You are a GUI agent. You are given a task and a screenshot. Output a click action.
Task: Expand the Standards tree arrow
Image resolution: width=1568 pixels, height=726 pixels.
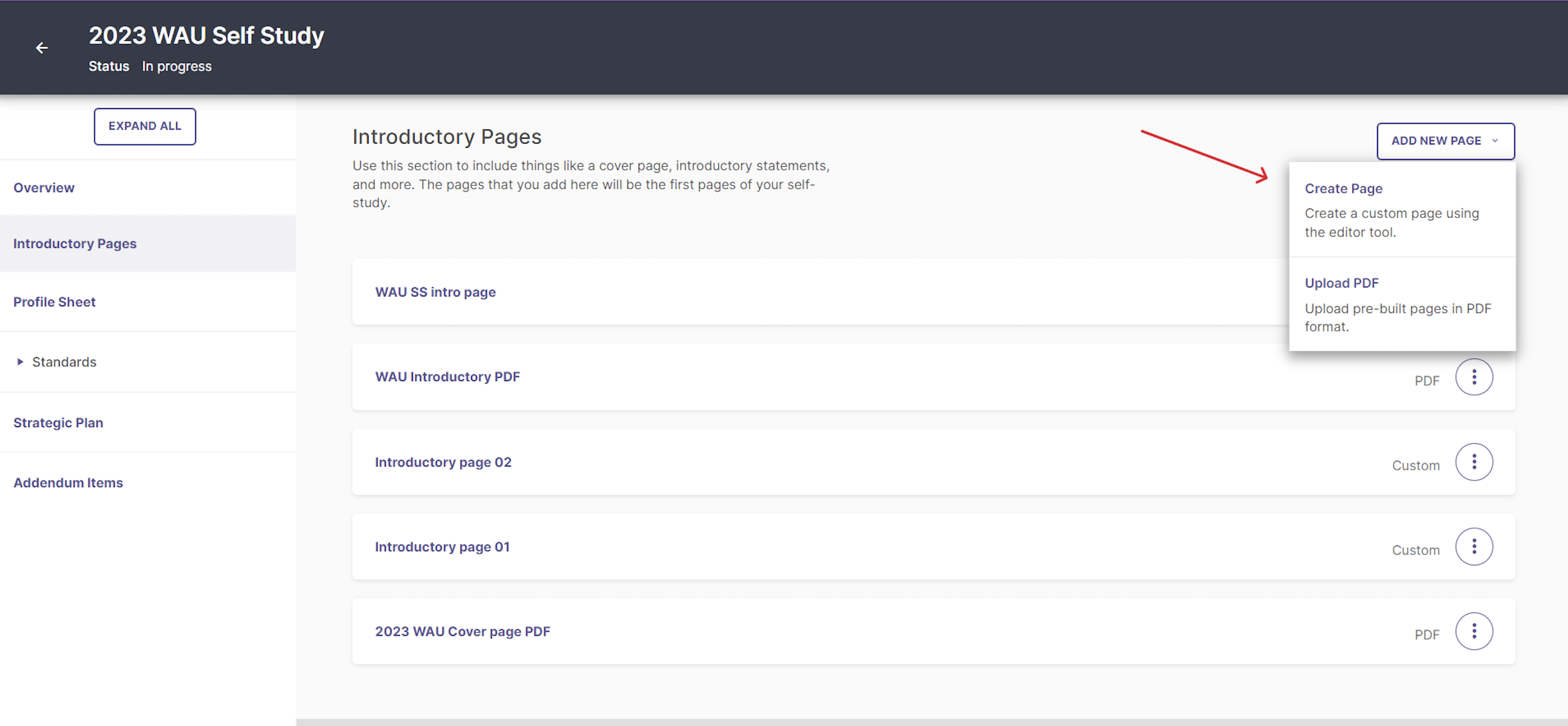pos(20,362)
